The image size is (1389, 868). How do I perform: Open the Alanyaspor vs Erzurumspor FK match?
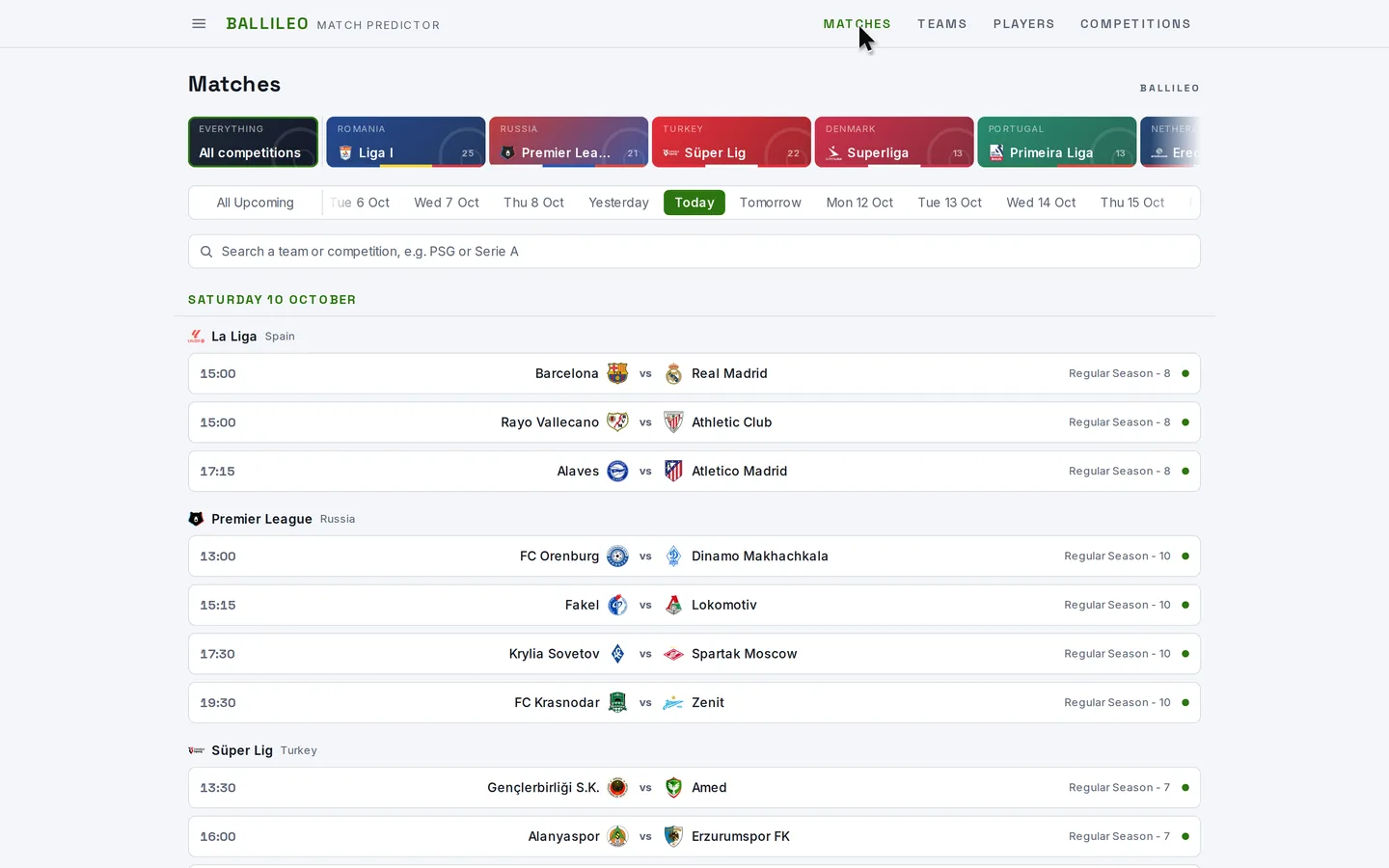click(694, 836)
